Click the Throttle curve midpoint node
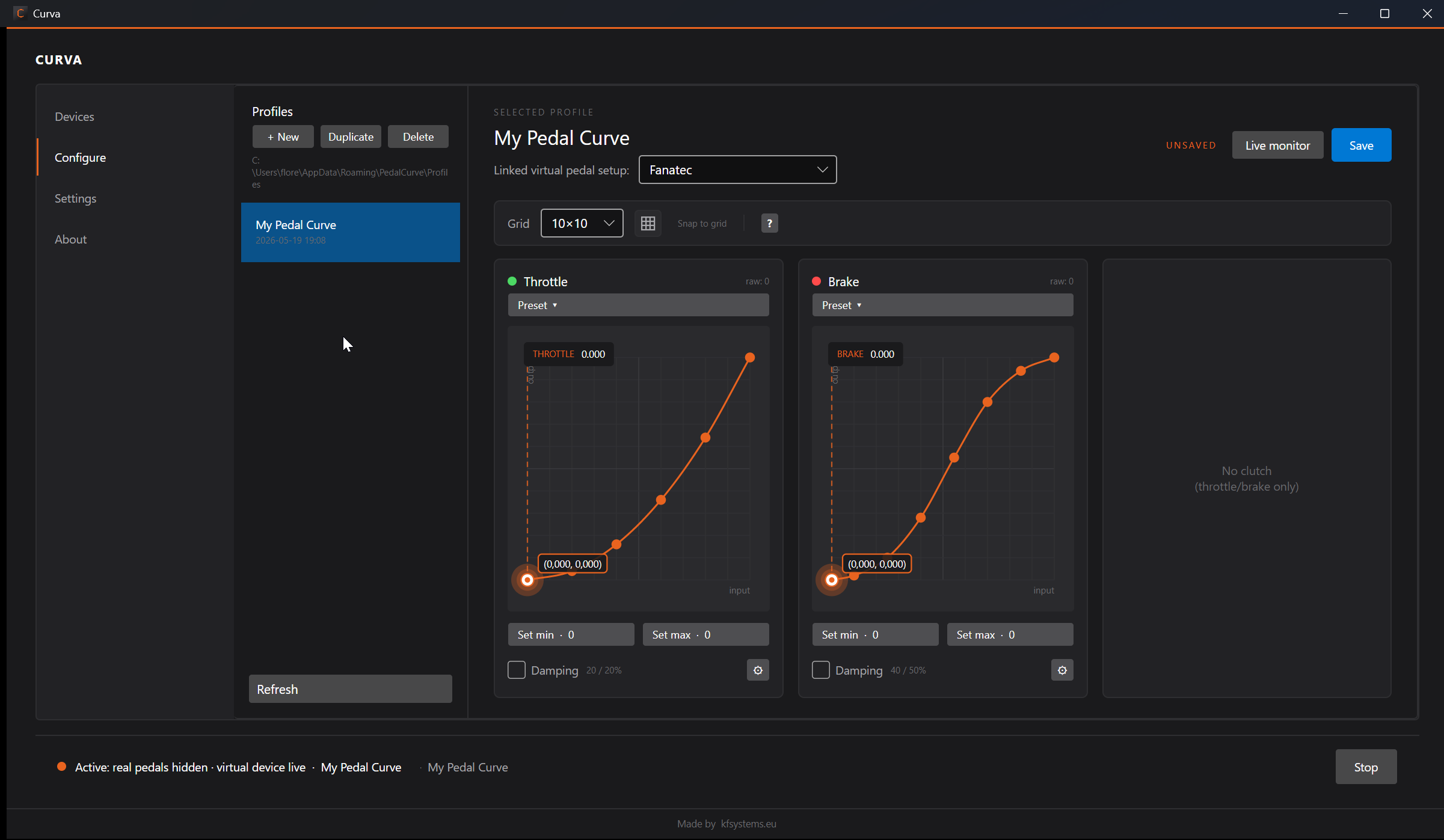This screenshot has height=840, width=1444. click(661, 500)
